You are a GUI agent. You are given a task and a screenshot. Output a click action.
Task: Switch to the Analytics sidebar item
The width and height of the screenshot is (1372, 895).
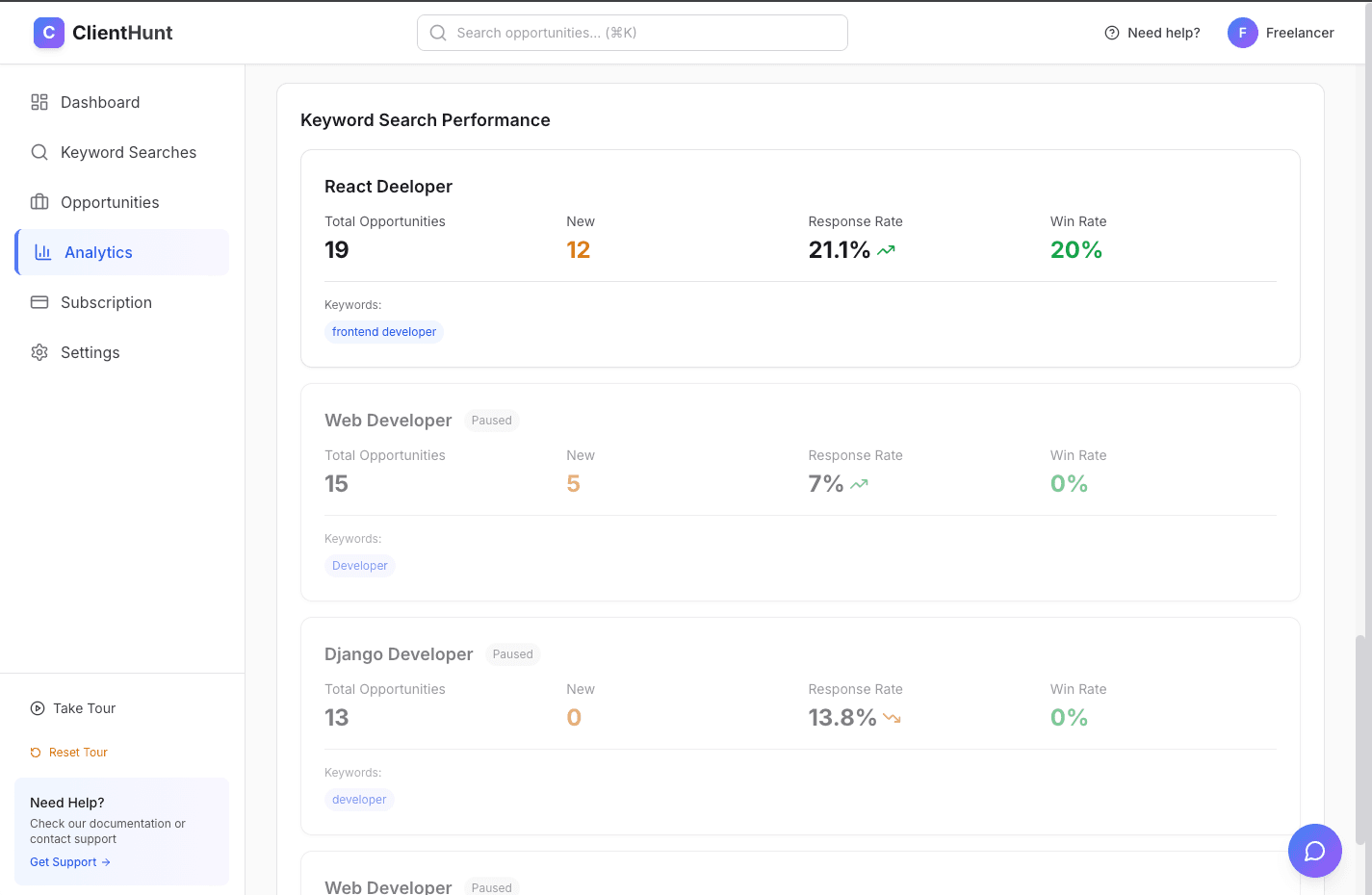coord(97,252)
